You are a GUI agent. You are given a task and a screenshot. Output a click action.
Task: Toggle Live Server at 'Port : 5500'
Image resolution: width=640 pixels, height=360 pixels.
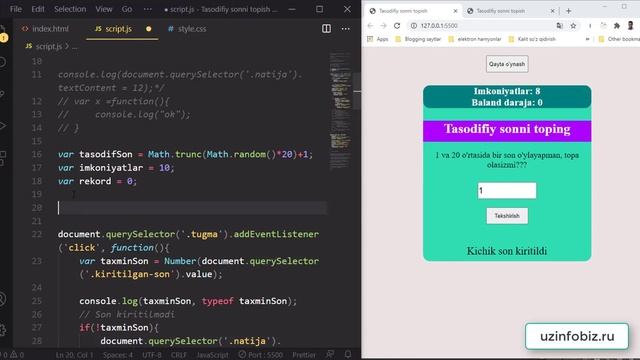pos(260,355)
